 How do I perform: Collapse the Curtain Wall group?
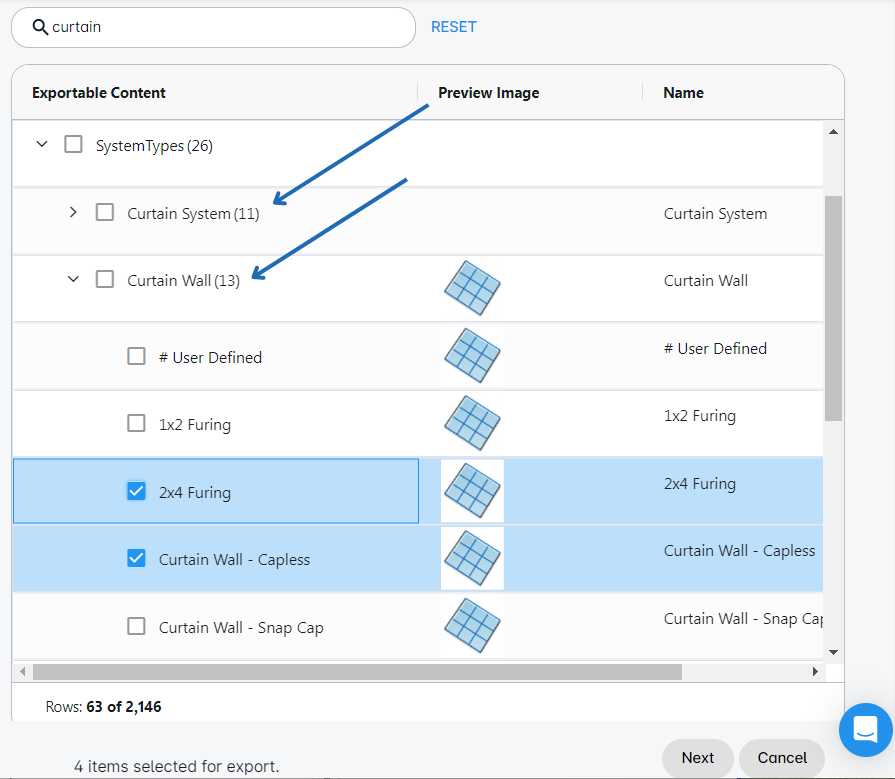[73, 280]
